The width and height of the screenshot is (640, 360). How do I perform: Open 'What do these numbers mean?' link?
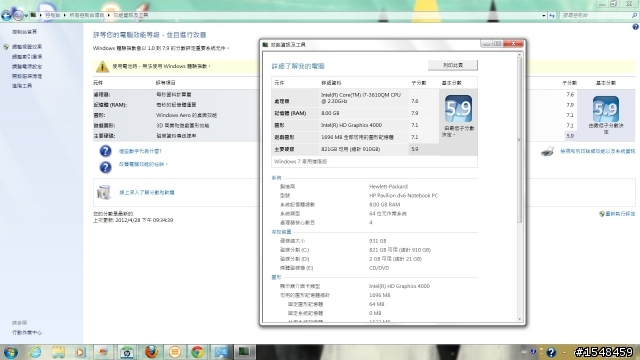(x=140, y=151)
